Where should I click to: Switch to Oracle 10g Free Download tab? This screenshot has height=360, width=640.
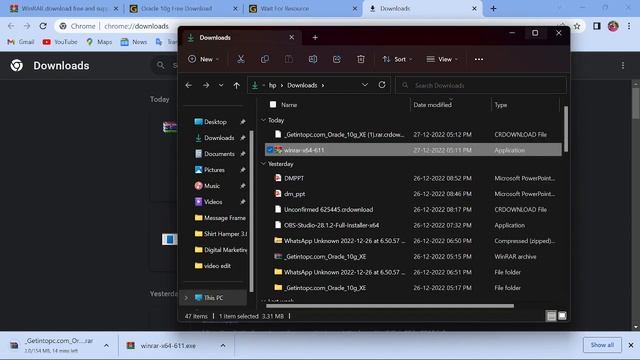point(183,9)
